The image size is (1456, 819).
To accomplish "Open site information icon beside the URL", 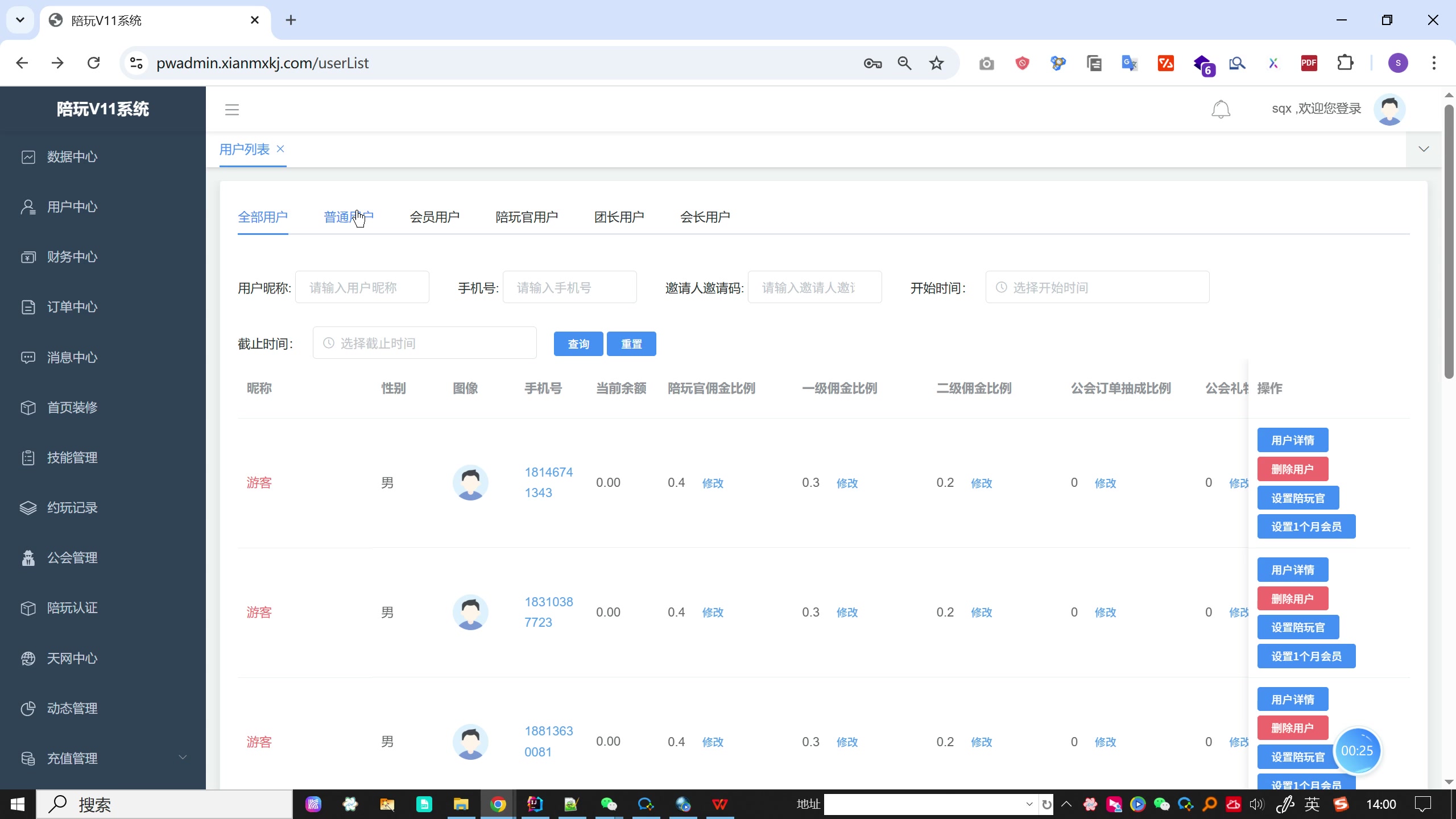I will point(136,63).
